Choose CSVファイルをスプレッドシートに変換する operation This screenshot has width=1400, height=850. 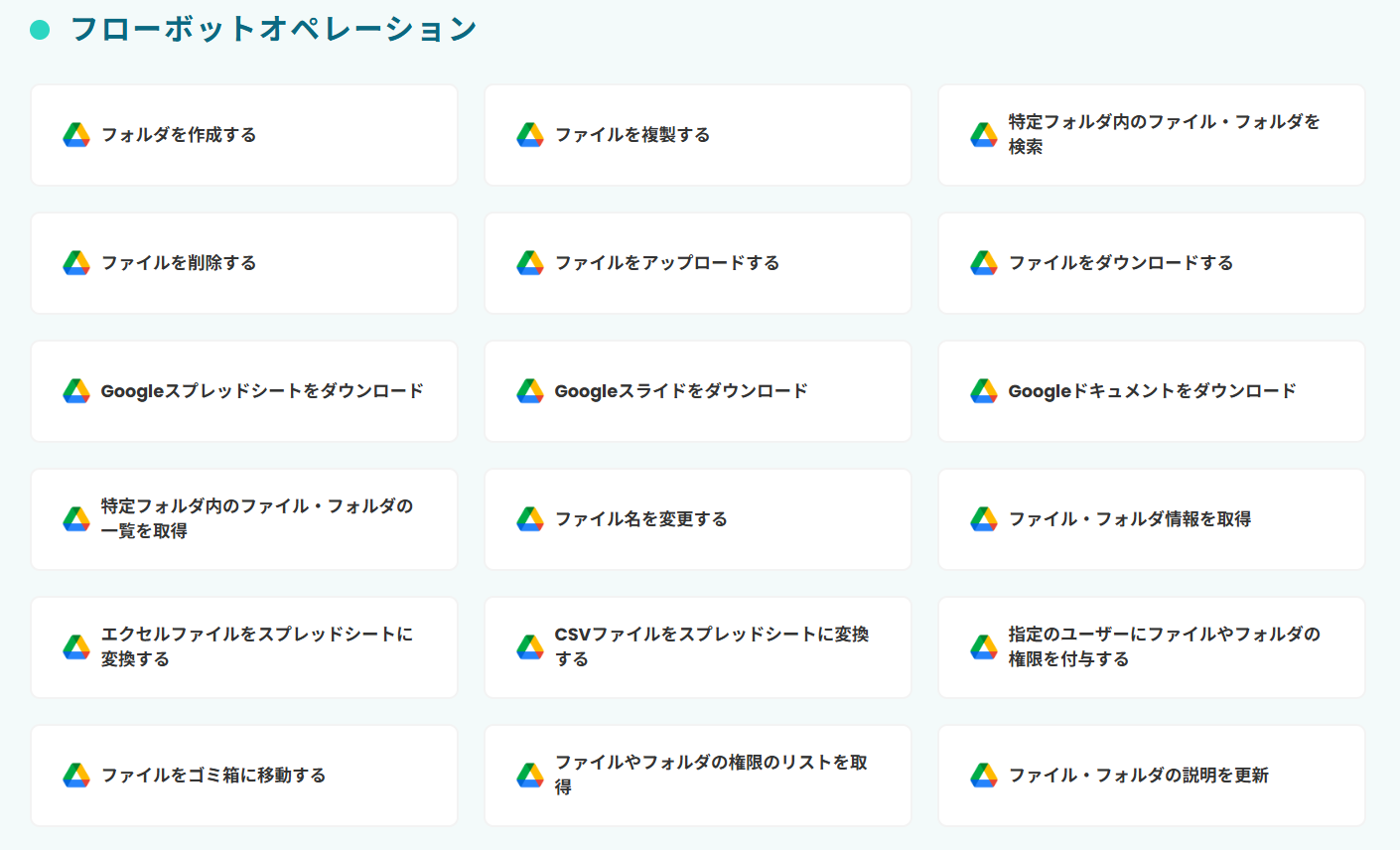711,646
